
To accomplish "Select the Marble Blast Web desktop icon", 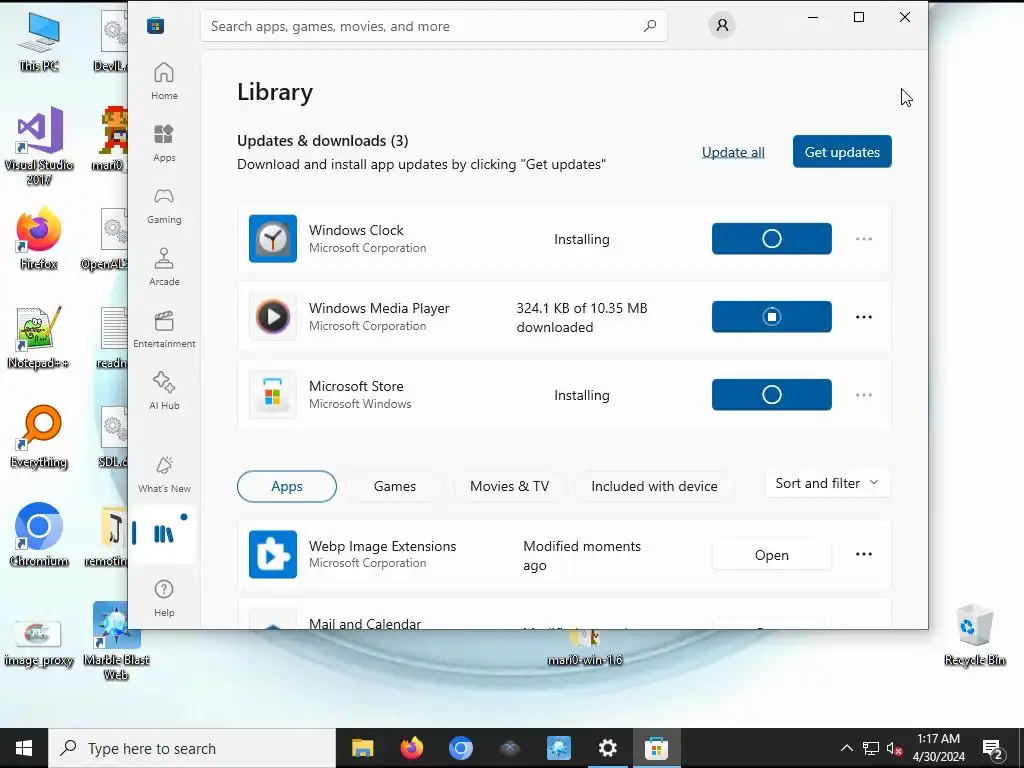I will 116,642.
